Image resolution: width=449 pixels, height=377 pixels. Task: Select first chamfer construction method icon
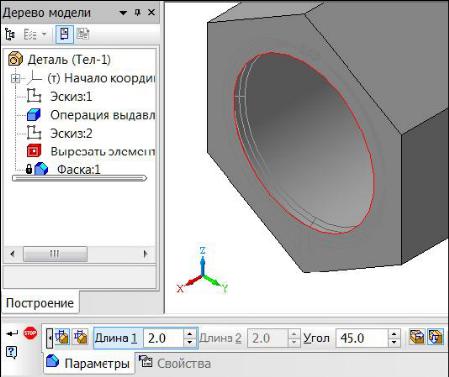click(62, 337)
